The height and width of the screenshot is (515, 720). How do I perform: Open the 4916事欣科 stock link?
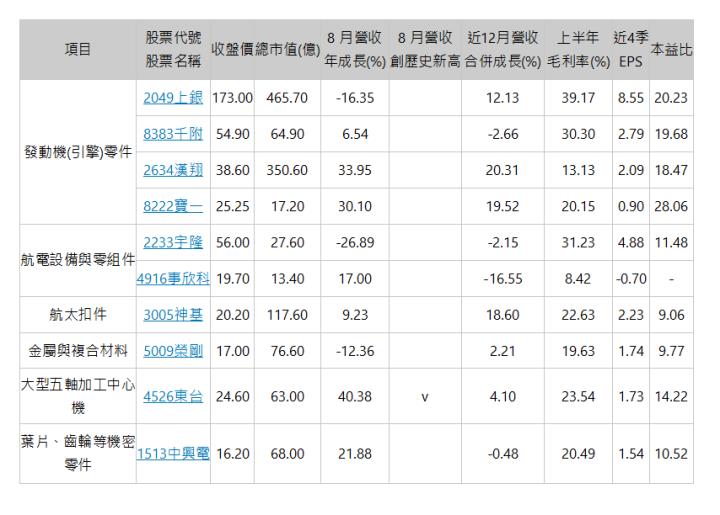click(173, 279)
